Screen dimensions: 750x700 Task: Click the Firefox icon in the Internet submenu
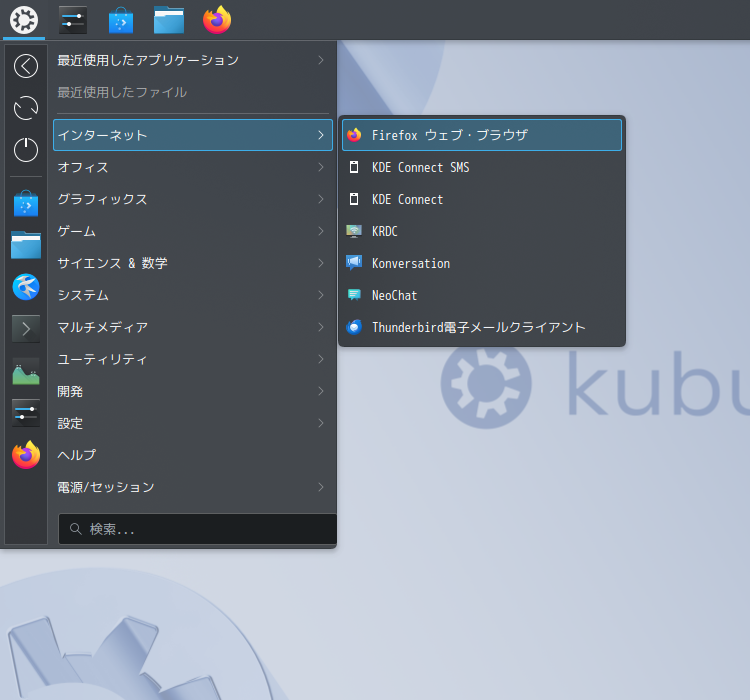point(354,135)
